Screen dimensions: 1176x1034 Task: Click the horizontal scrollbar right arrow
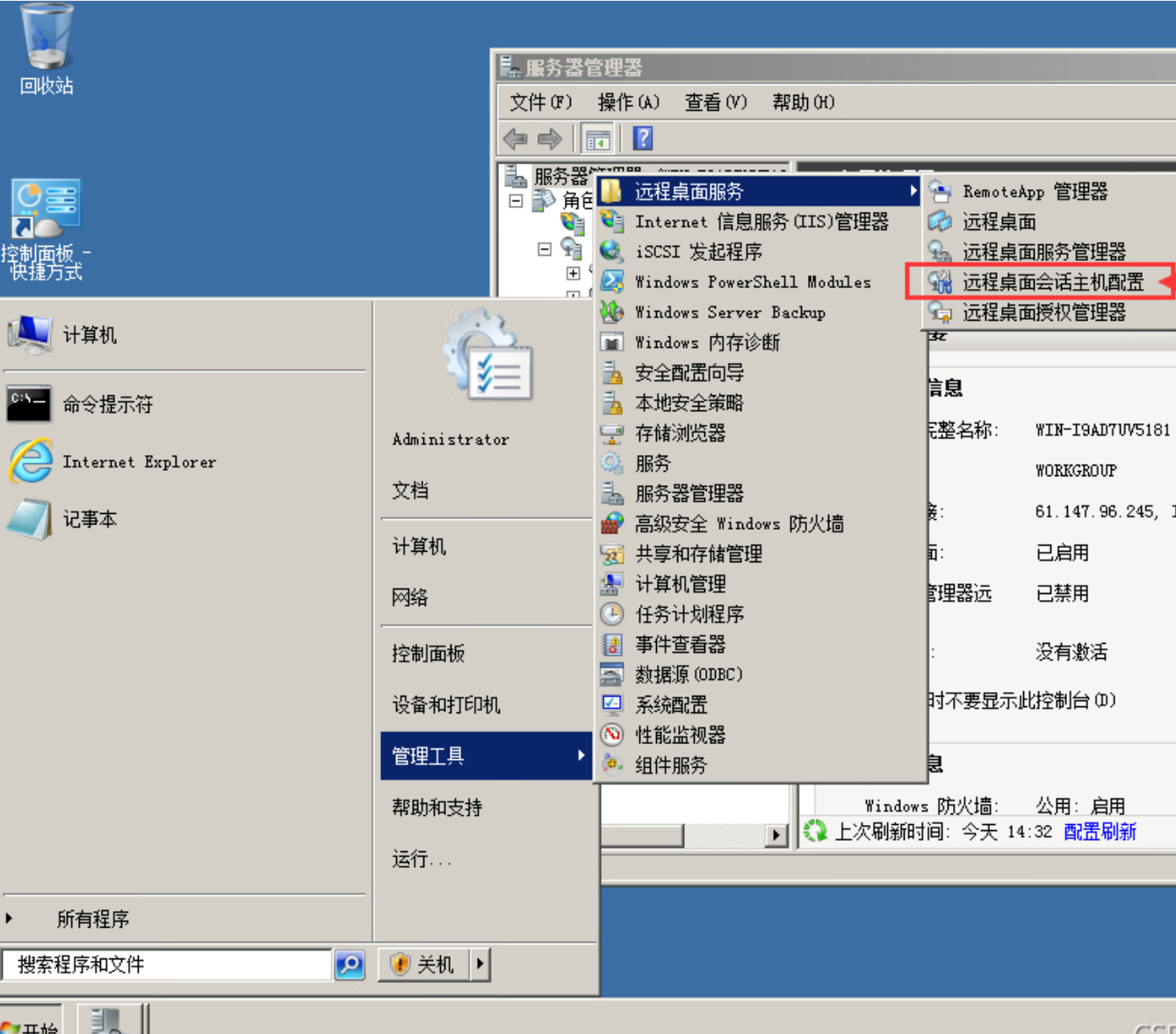pyautogui.click(x=776, y=835)
